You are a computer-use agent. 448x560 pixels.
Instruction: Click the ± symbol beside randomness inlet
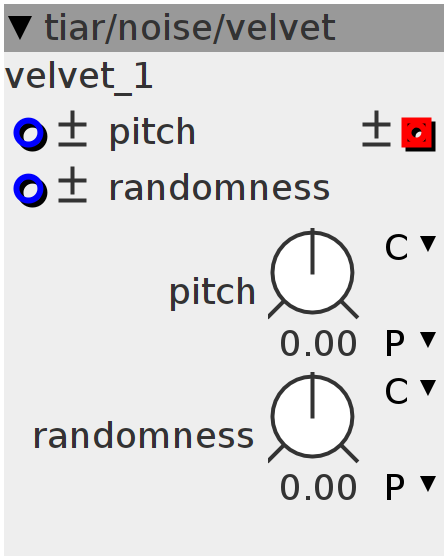[73, 185]
